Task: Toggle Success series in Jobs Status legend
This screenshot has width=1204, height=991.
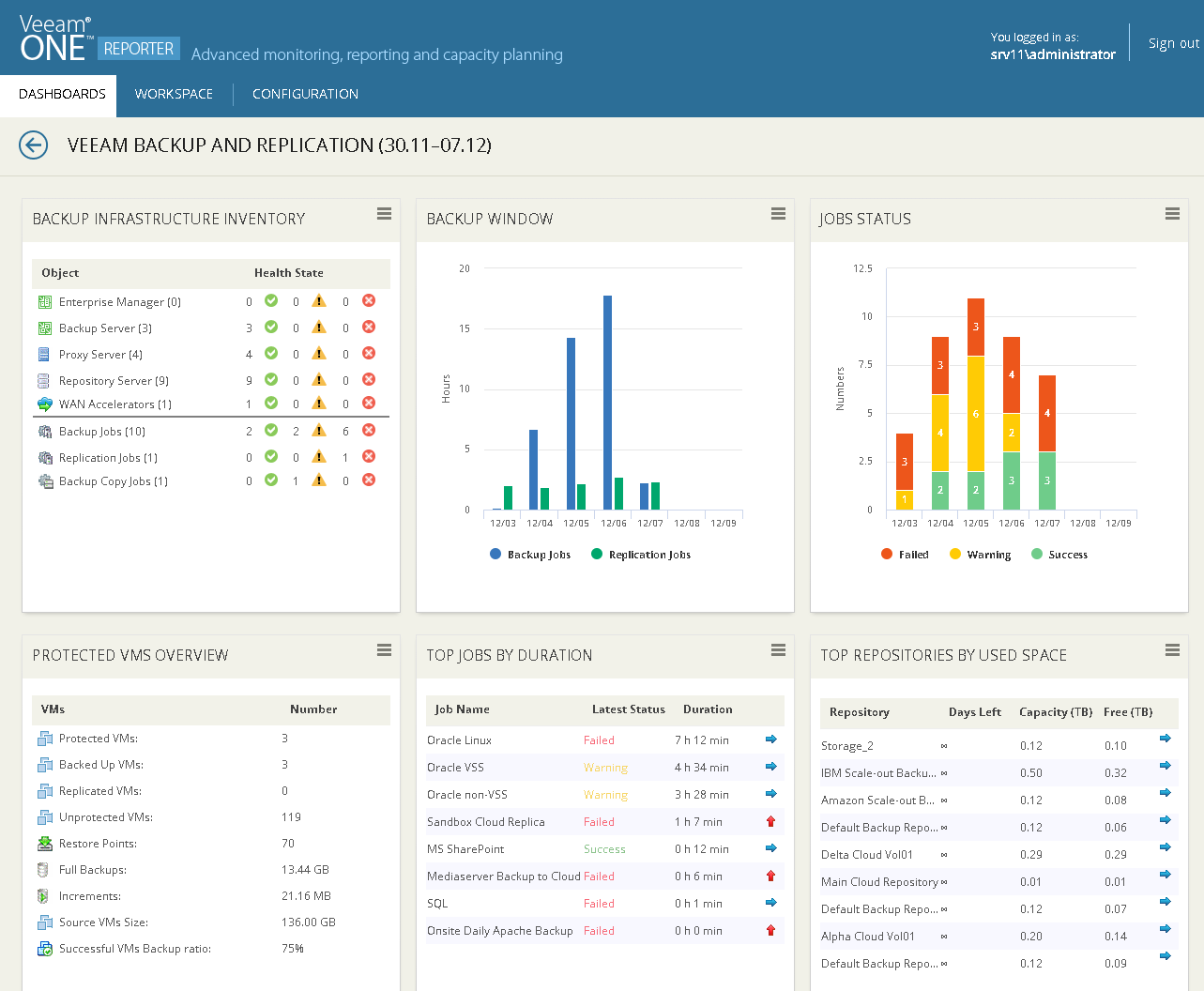Action: click(1059, 555)
